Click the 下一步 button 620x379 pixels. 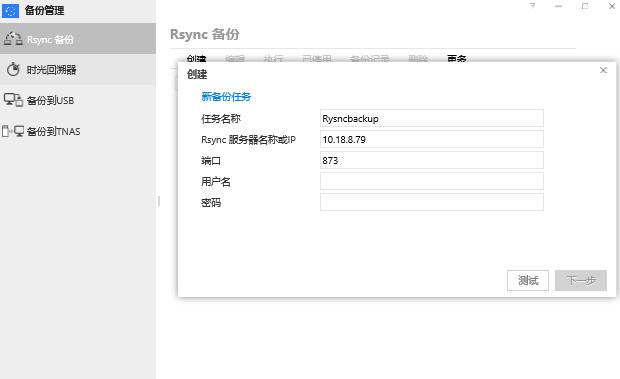(x=581, y=280)
